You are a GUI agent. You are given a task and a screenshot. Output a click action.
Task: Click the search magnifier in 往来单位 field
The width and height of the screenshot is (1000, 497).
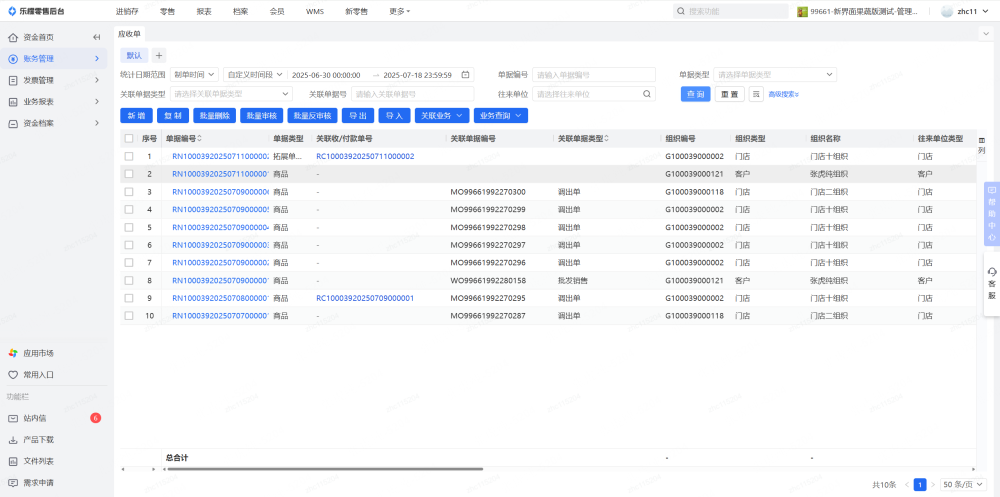(647, 94)
